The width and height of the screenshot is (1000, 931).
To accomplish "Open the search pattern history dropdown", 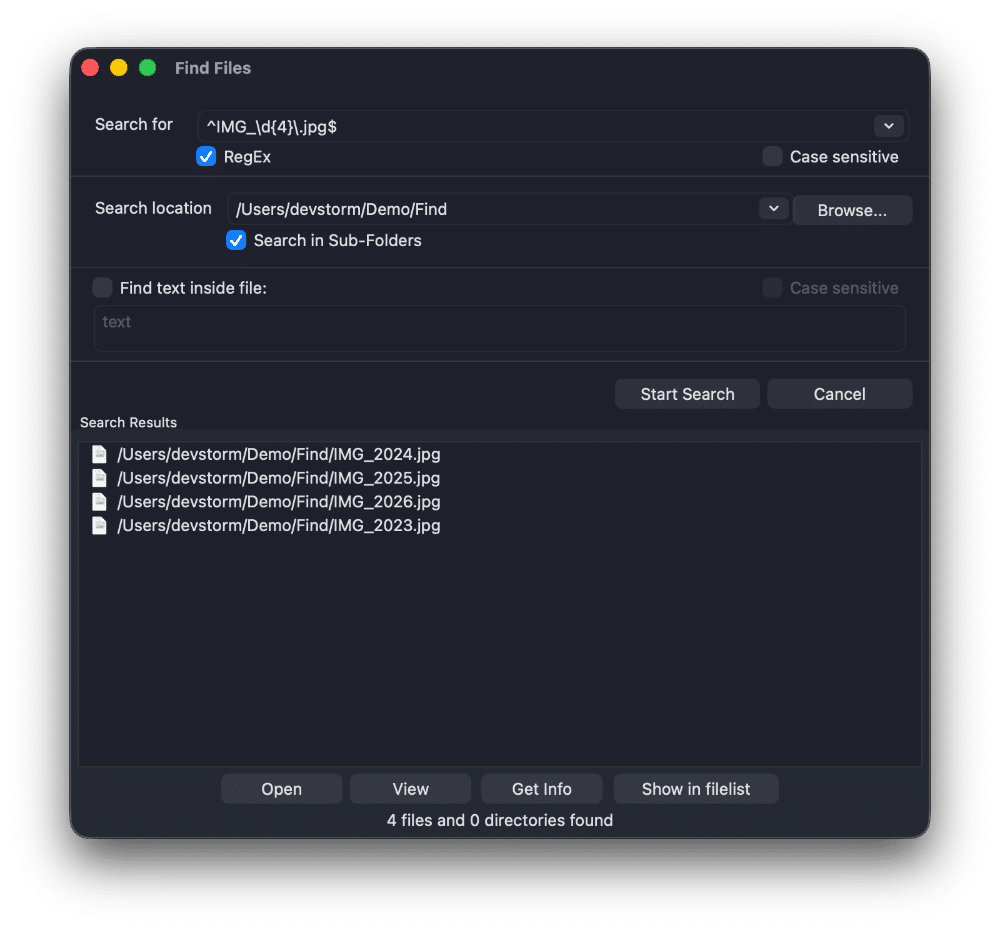I will (888, 125).
